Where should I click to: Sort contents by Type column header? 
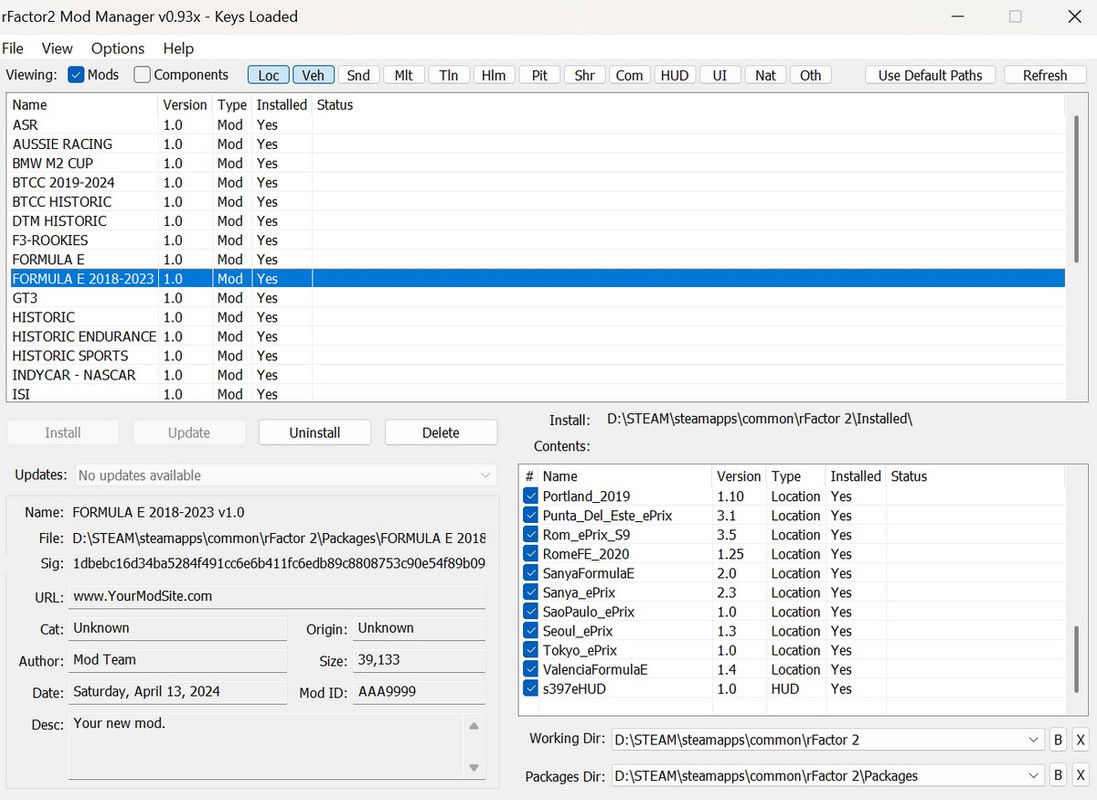click(x=795, y=477)
